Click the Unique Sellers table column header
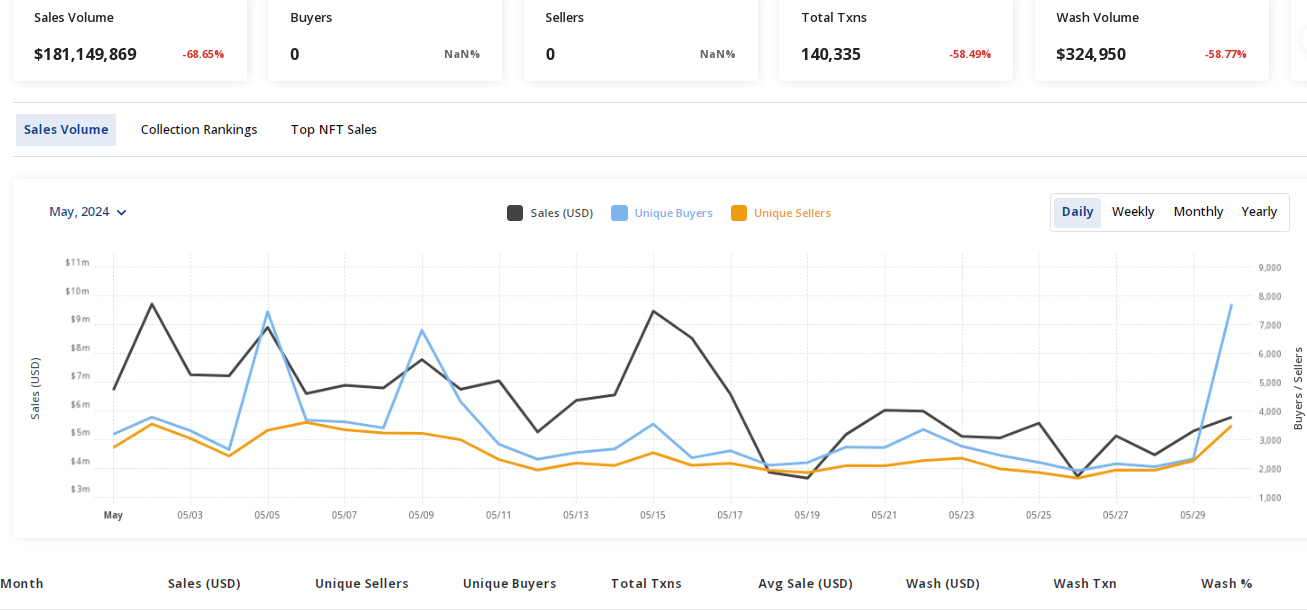 [362, 584]
